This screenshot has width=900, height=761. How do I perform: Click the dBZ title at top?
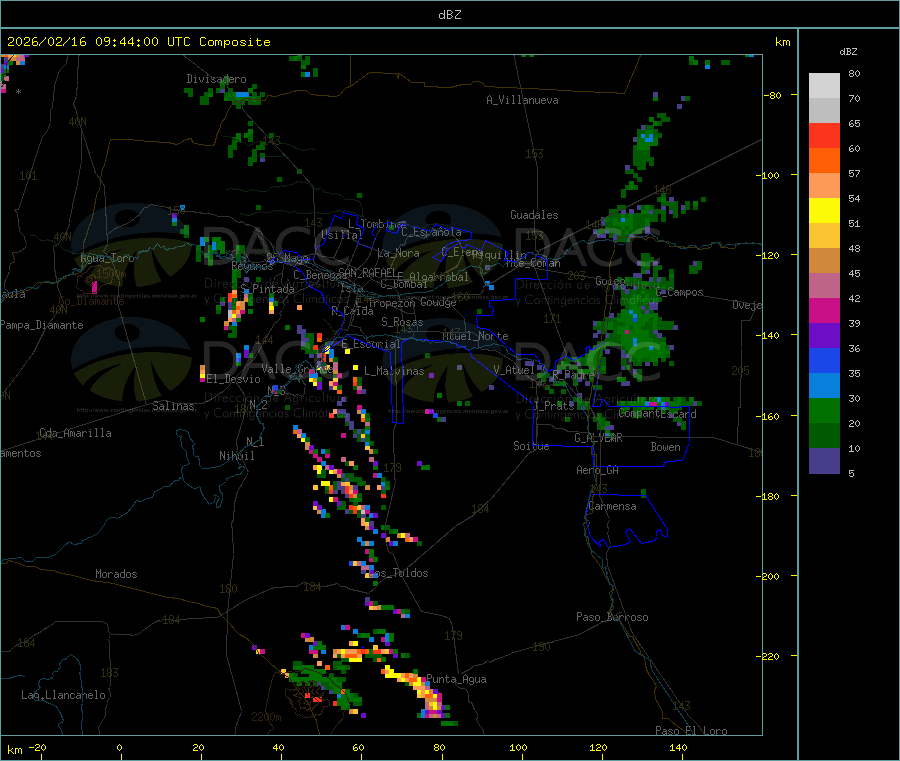click(449, 15)
